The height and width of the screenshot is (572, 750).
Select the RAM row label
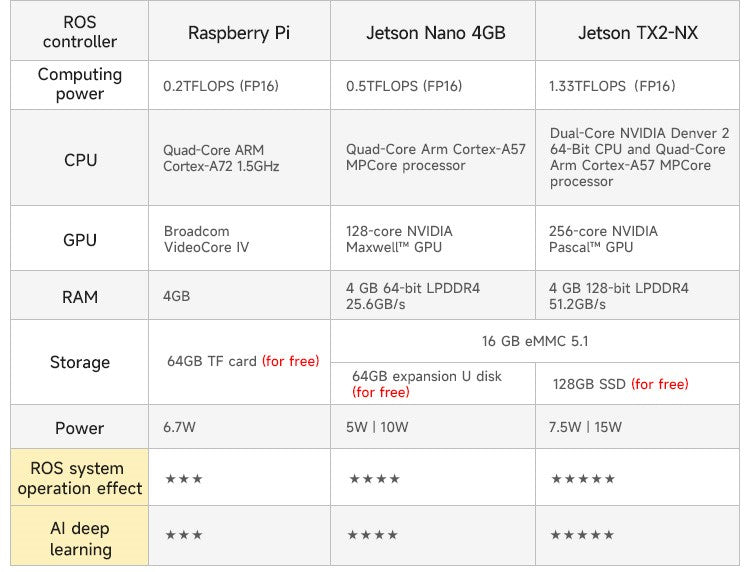coord(79,297)
